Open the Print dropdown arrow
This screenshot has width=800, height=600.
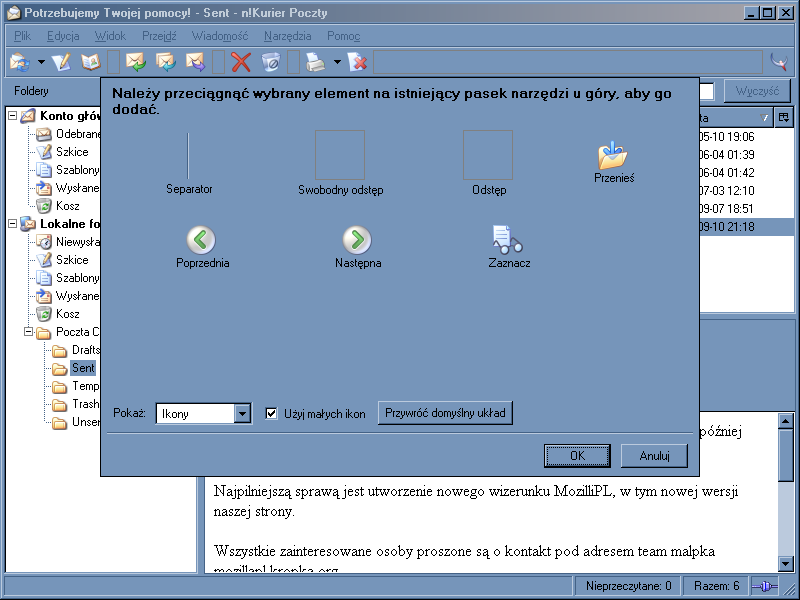(337, 62)
